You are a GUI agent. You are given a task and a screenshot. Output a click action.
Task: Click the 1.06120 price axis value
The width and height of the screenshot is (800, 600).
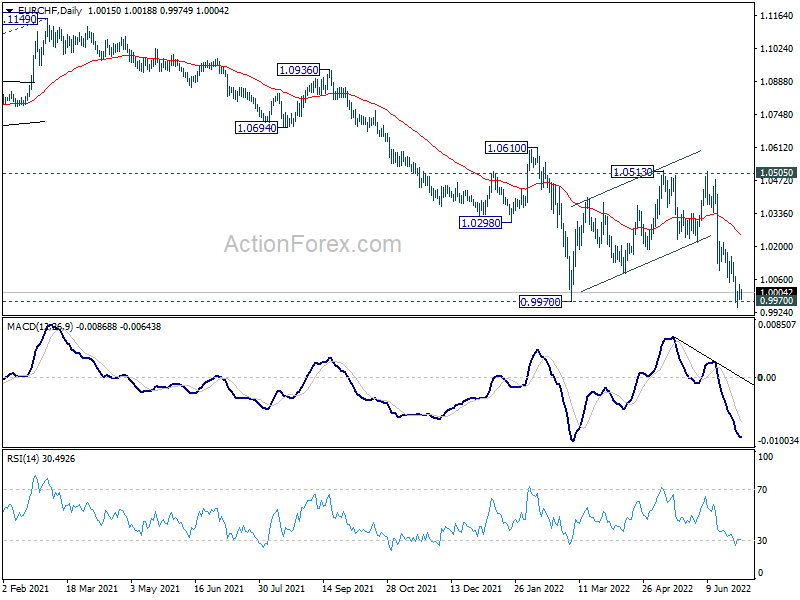pos(777,147)
